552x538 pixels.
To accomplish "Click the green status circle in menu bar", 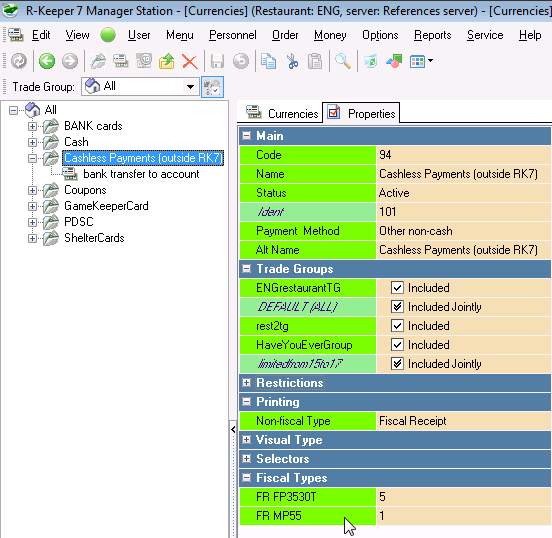I will click(x=108, y=35).
